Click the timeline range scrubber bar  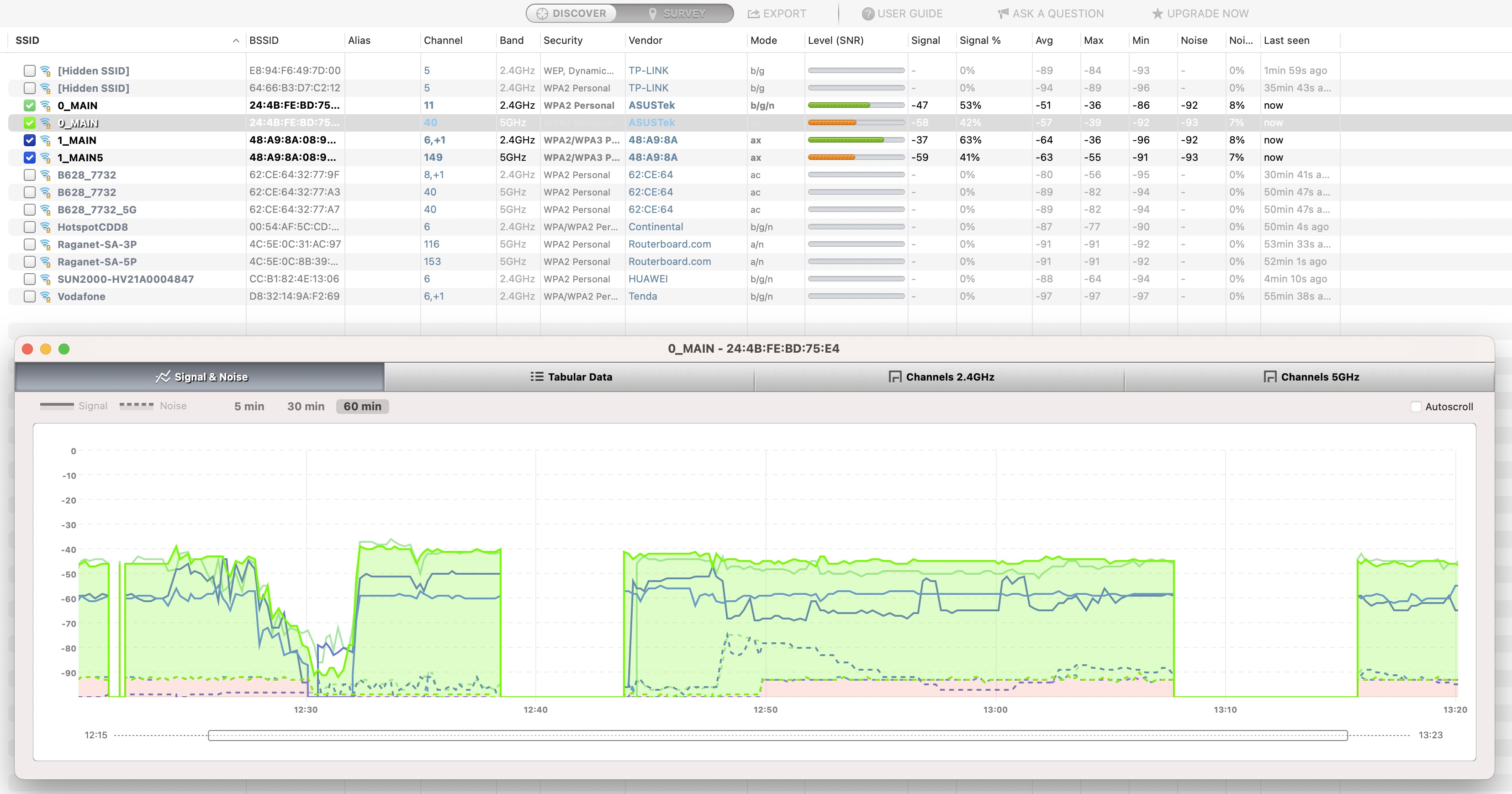(x=777, y=736)
